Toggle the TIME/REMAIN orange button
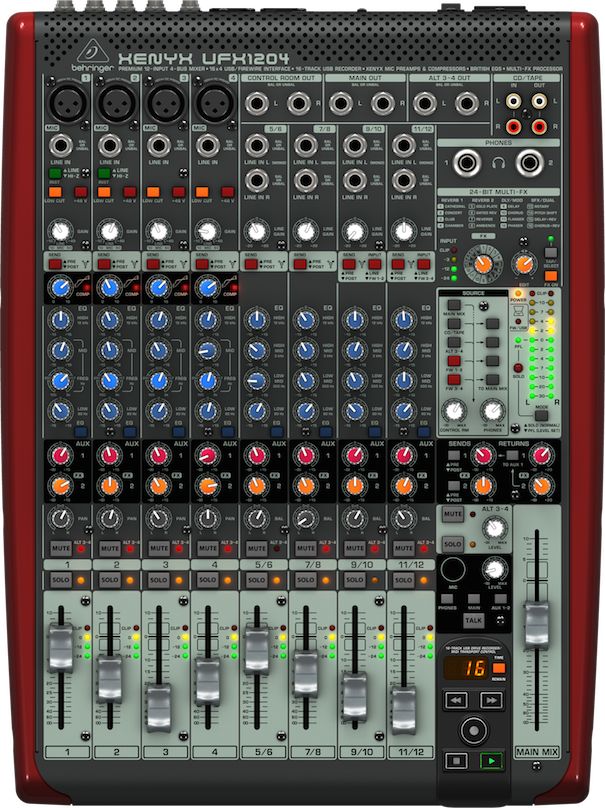This screenshot has width=605, height=808. [498, 668]
